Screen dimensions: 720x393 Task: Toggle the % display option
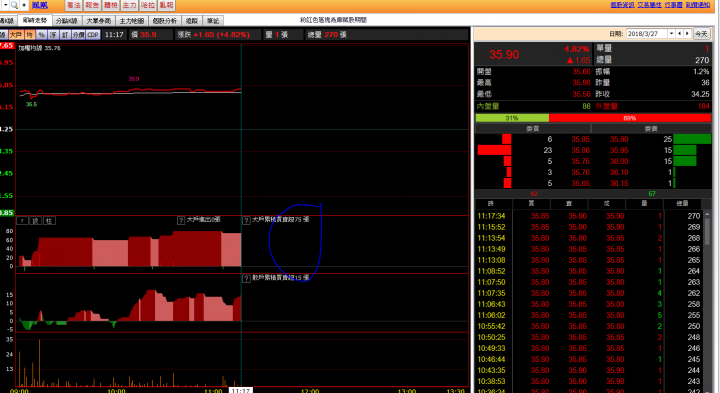pos(42,35)
